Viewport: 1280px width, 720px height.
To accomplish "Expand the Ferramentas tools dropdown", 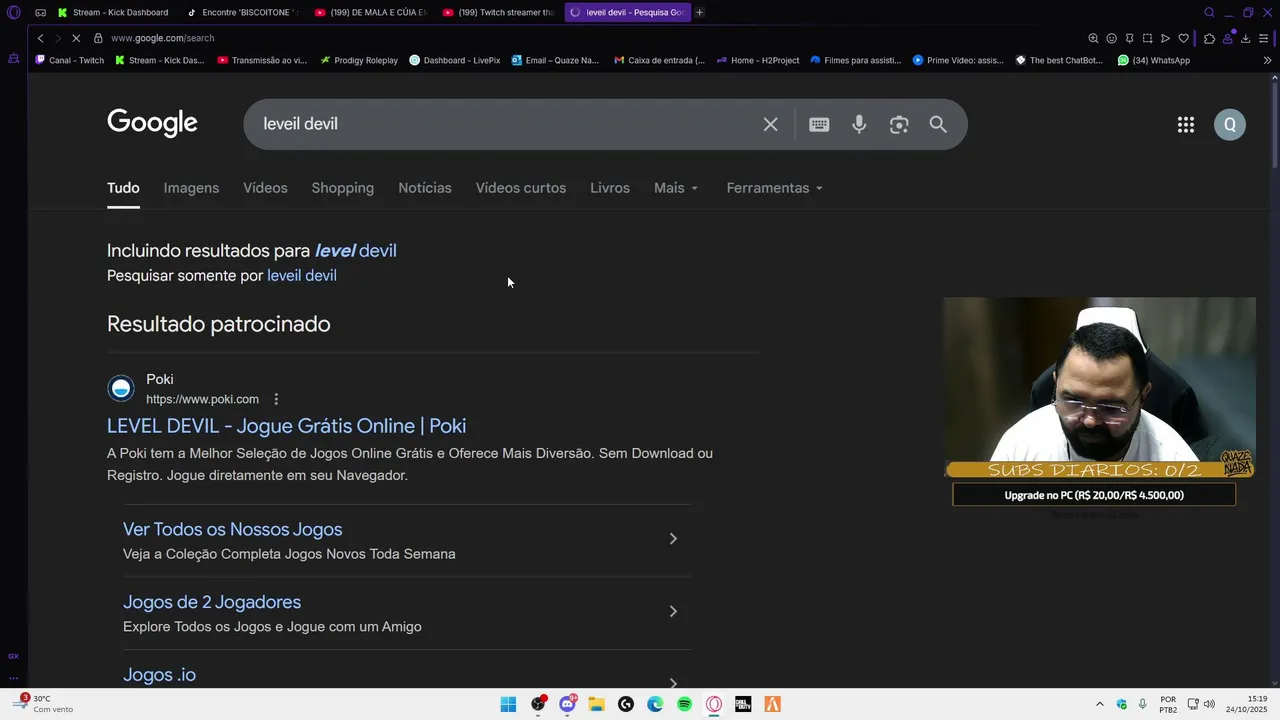I will [774, 188].
